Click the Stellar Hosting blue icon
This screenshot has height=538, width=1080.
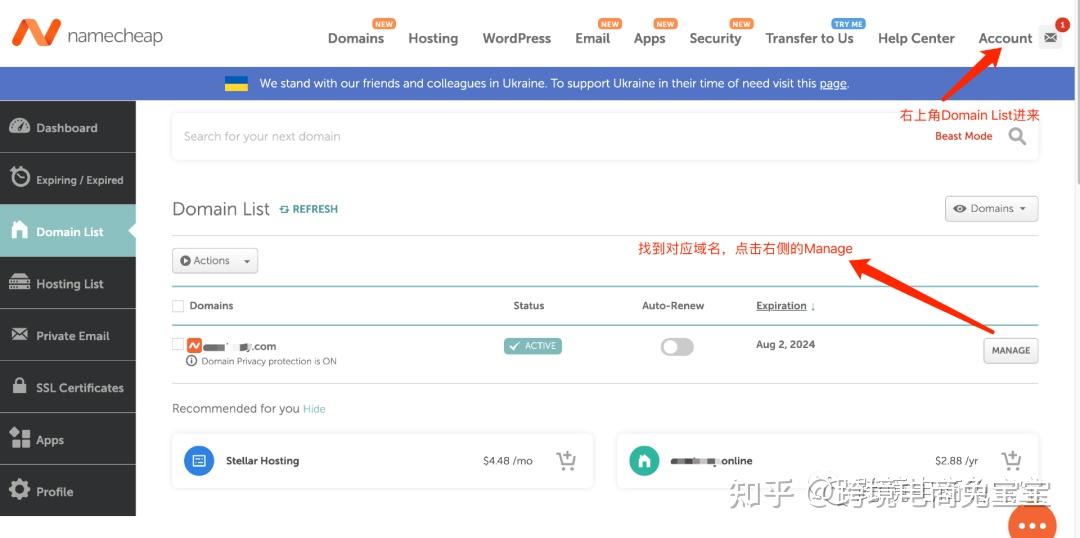[x=199, y=461]
